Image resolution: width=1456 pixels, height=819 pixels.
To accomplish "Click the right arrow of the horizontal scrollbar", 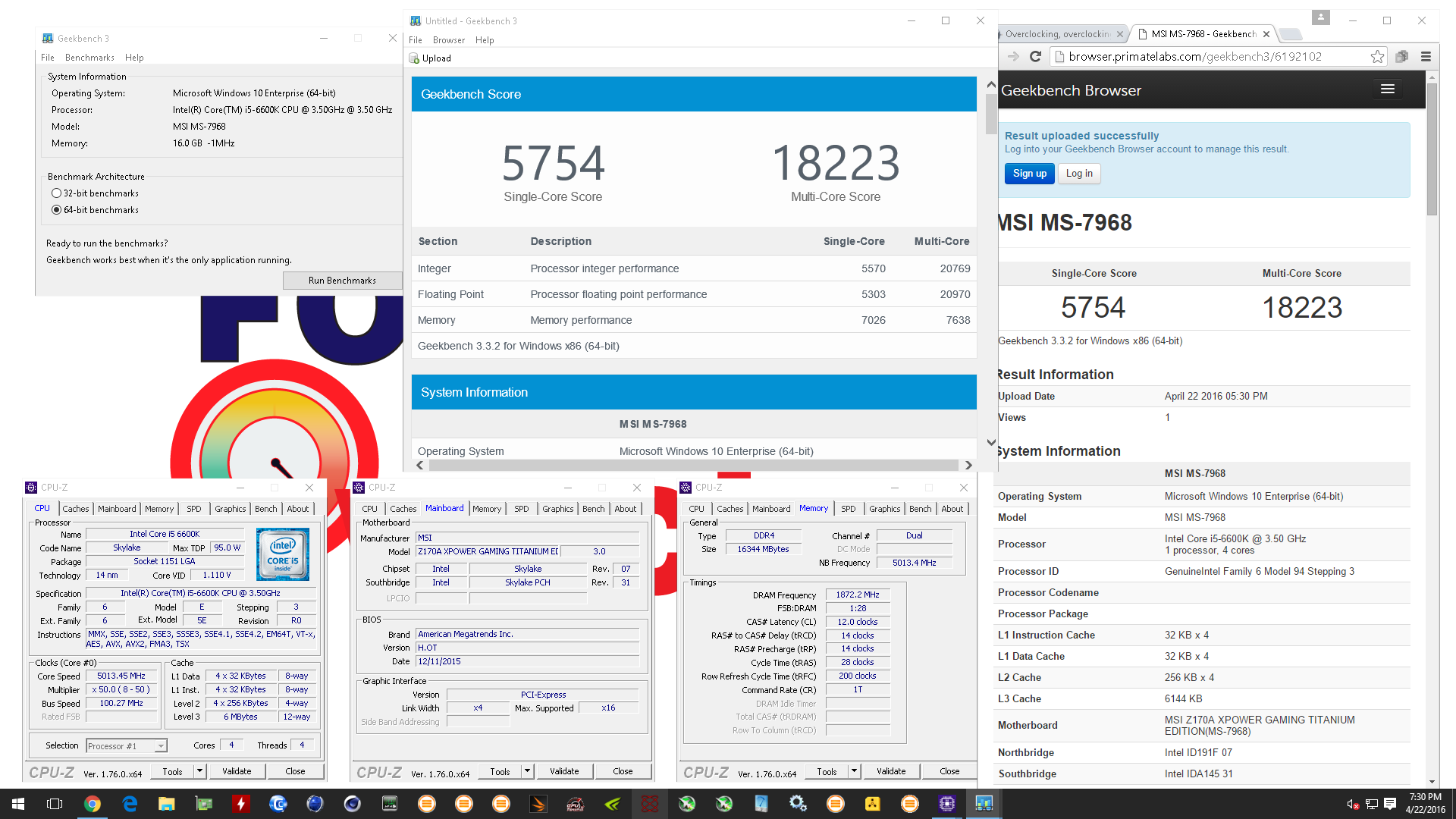I will (968, 465).
